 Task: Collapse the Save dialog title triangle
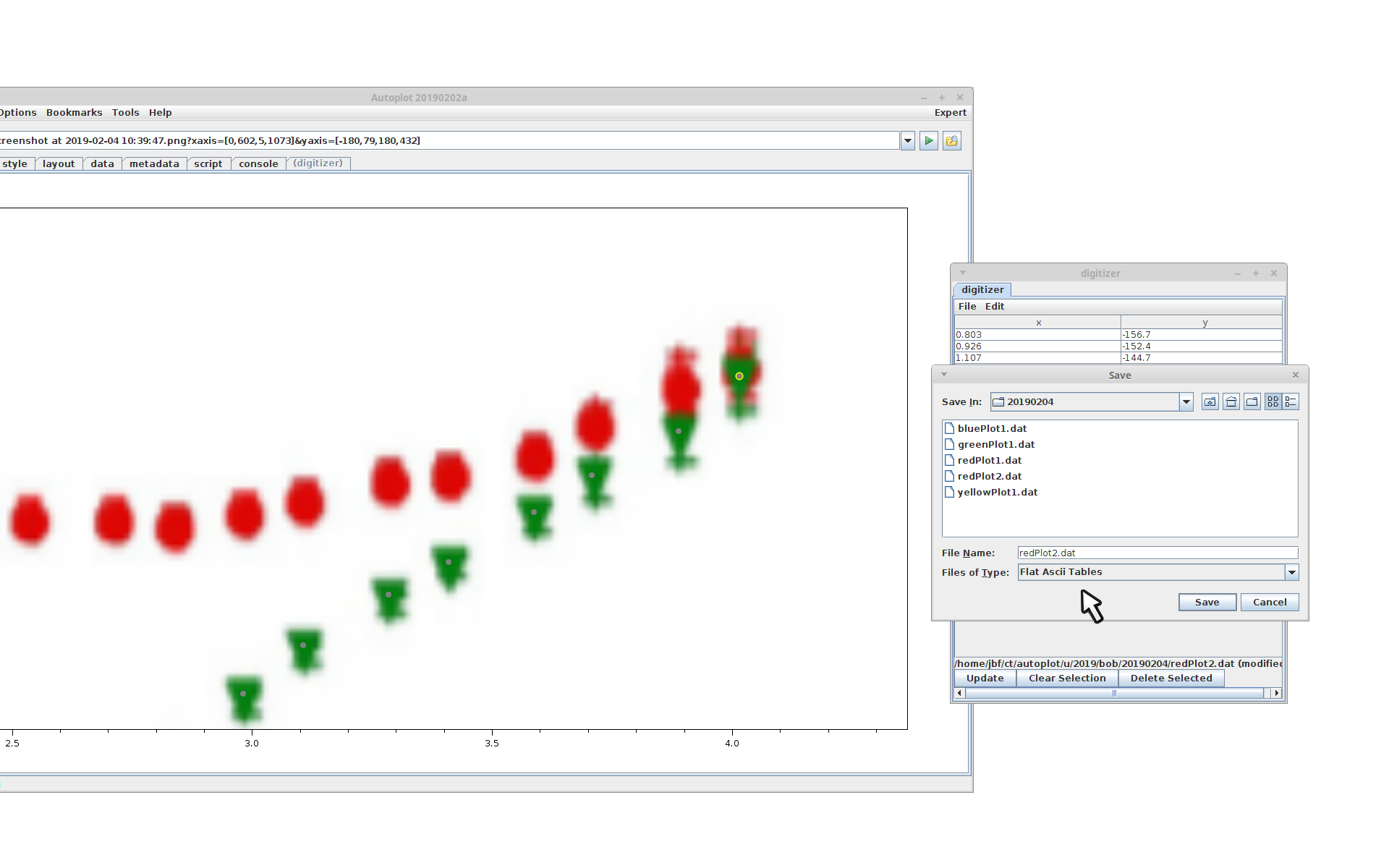943,375
